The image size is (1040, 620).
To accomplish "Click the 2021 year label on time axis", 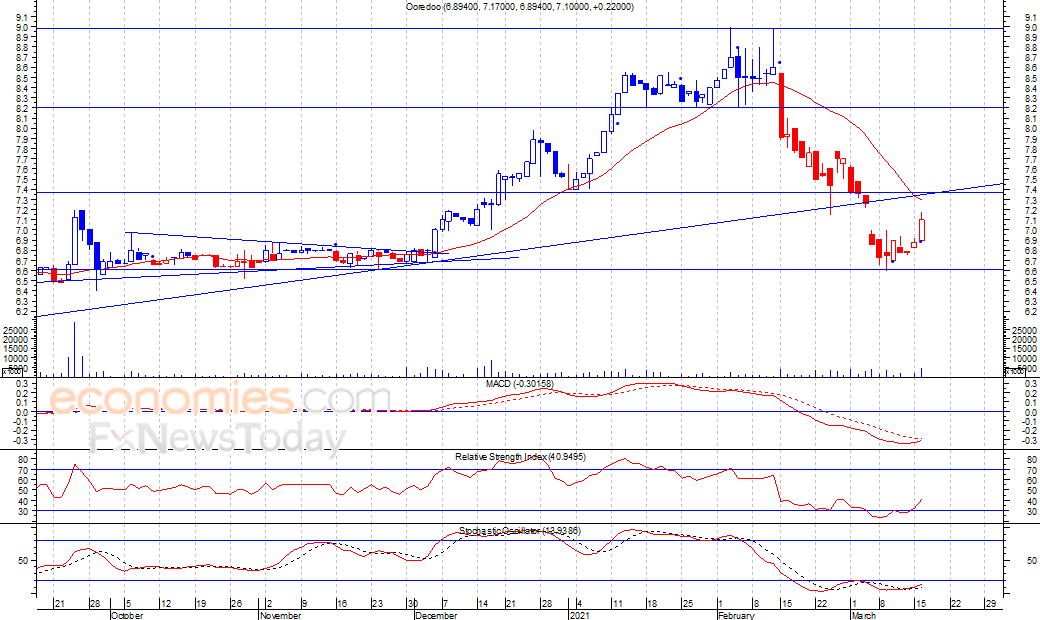I will click(x=580, y=615).
